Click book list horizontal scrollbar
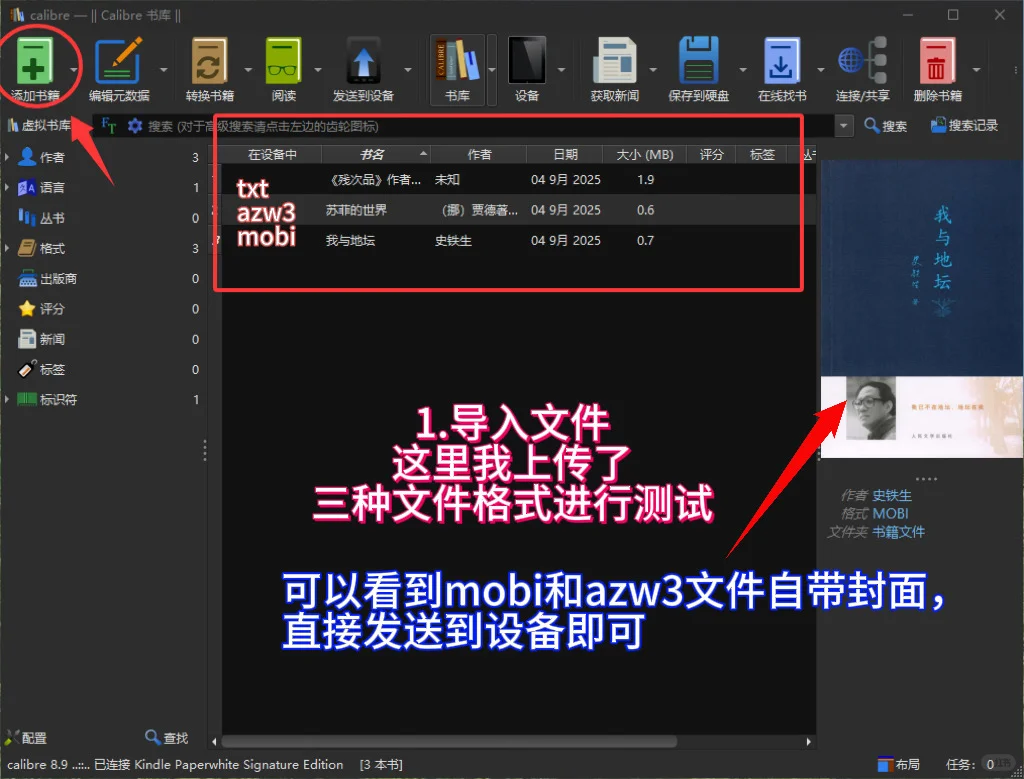Viewport: 1024px width, 779px height. (x=449, y=742)
